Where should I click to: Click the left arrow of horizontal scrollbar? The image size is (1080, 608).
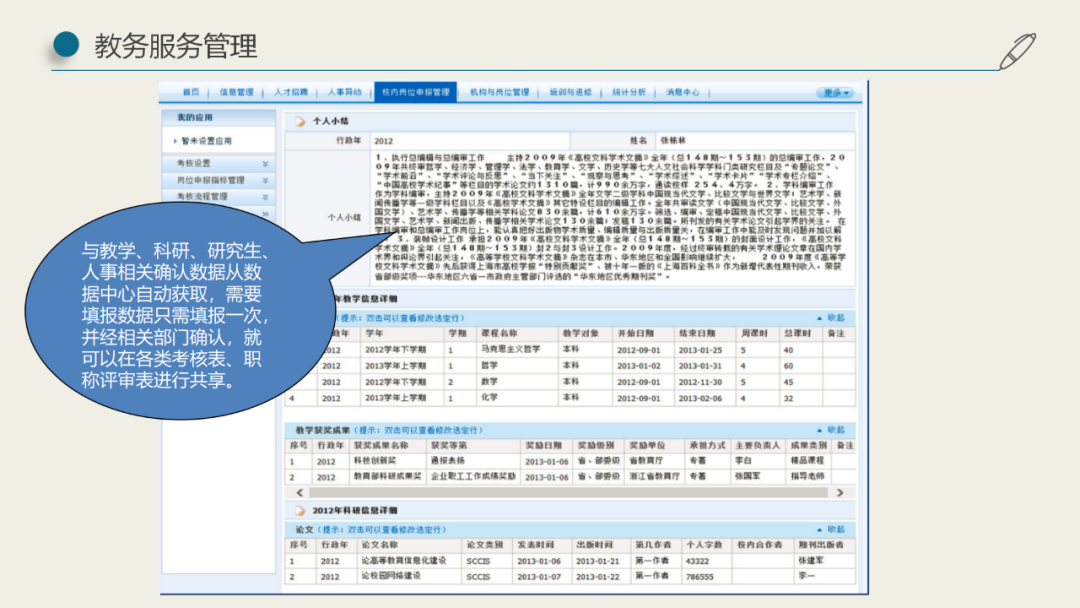299,493
